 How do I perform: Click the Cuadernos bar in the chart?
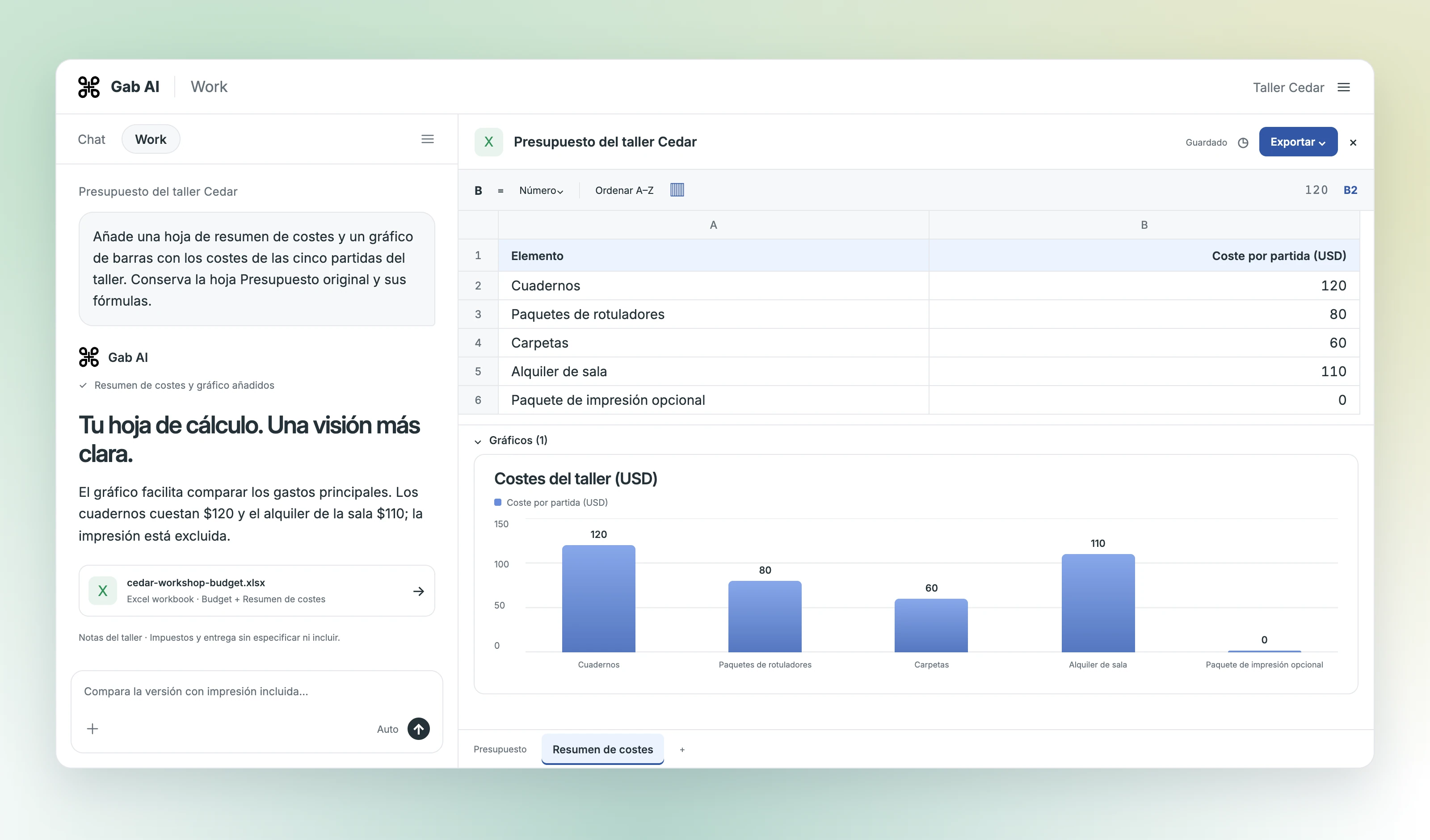599,598
